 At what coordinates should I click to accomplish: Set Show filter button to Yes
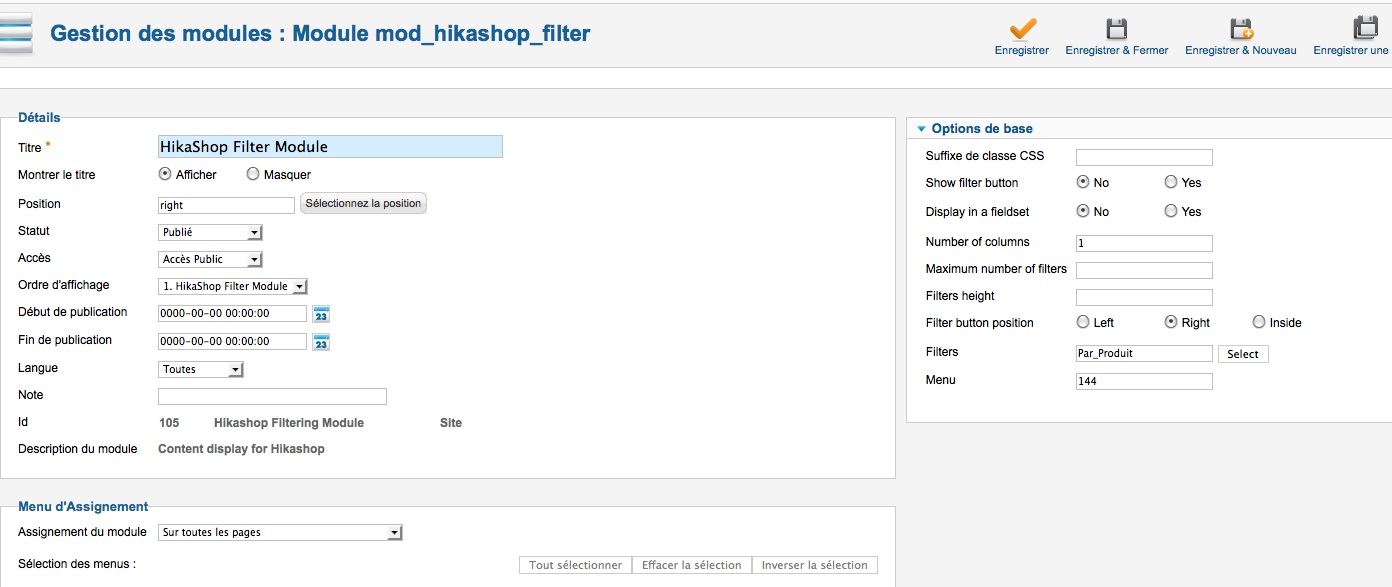coord(1171,182)
